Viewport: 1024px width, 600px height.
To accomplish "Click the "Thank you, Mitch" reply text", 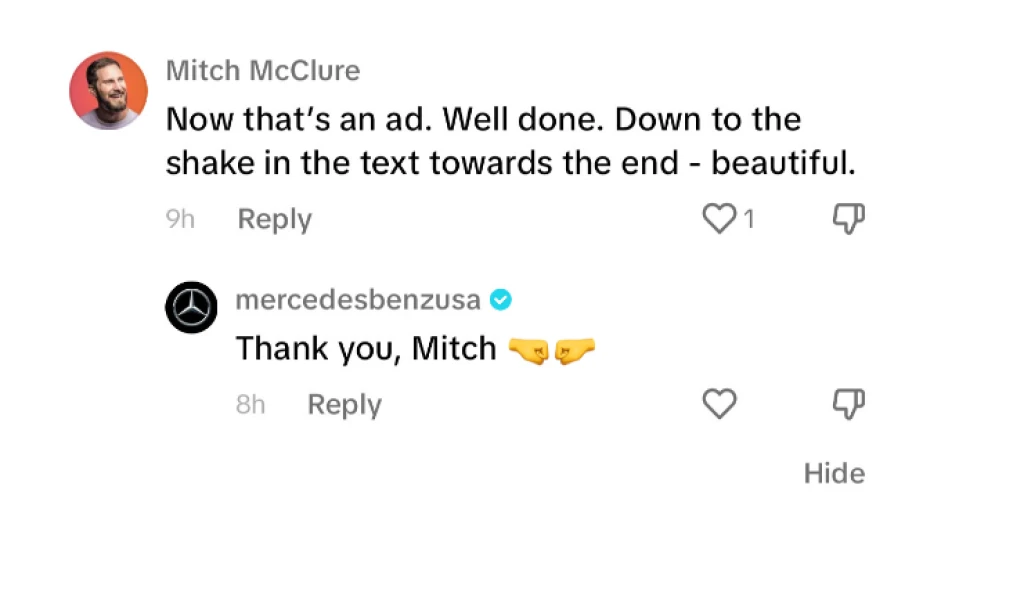I will [x=366, y=349].
